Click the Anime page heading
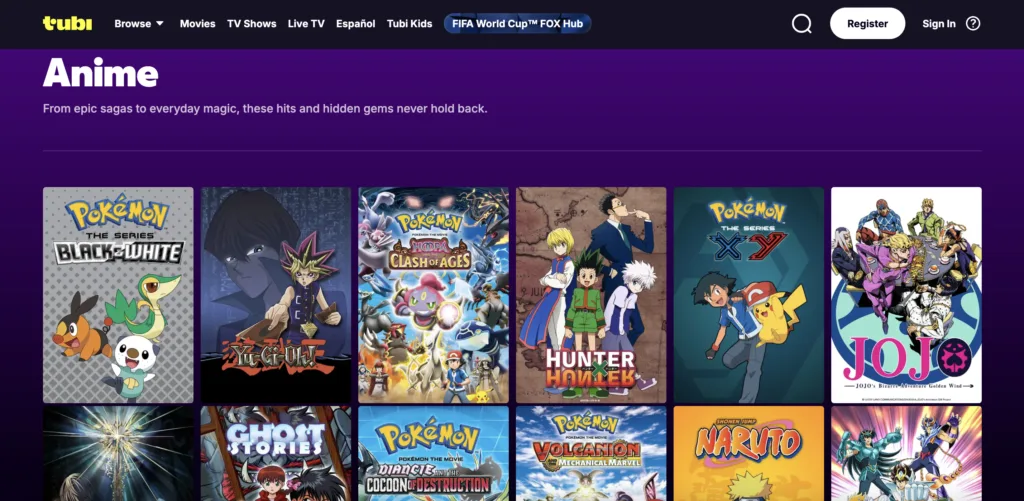Image resolution: width=1024 pixels, height=501 pixels. pos(101,73)
